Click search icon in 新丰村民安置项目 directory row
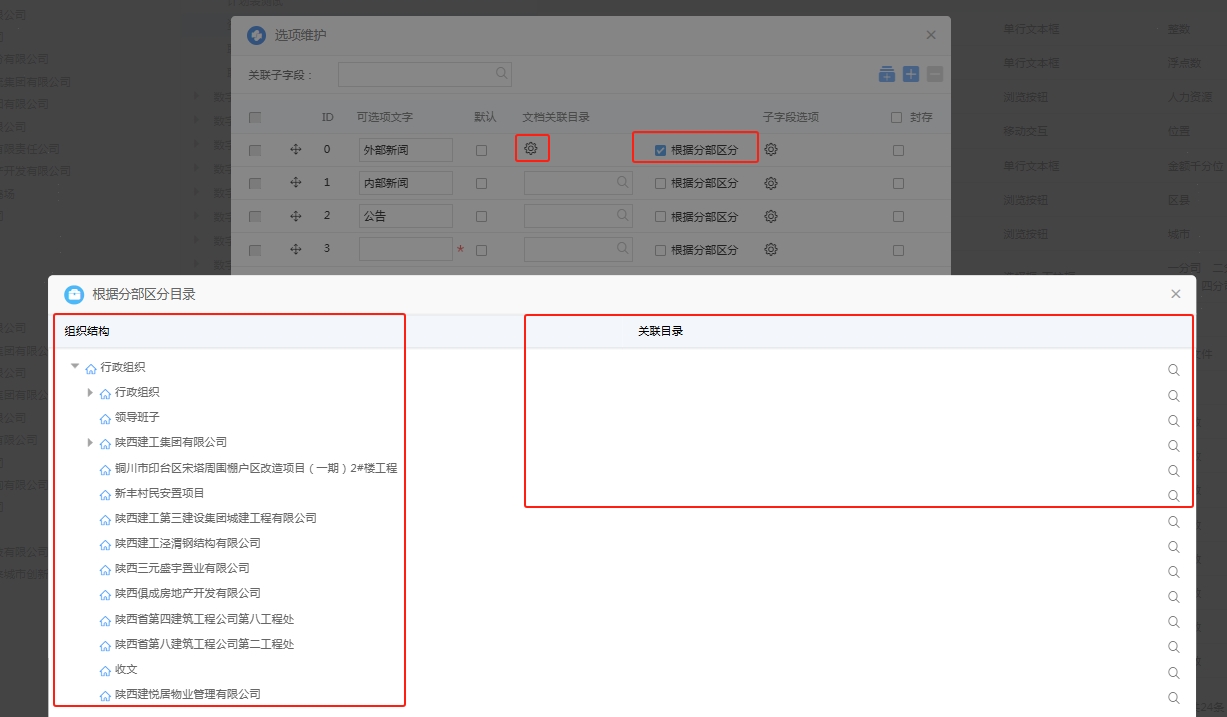This screenshot has height=717, width=1227. (x=1174, y=496)
